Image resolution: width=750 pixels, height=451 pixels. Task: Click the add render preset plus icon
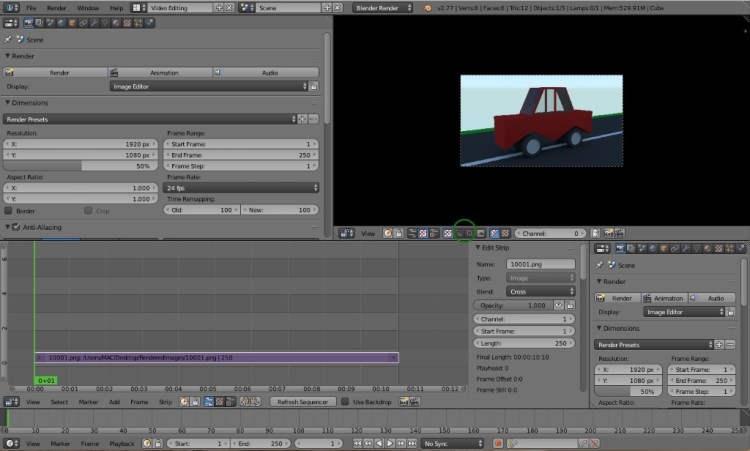pyautogui.click(x=303, y=118)
